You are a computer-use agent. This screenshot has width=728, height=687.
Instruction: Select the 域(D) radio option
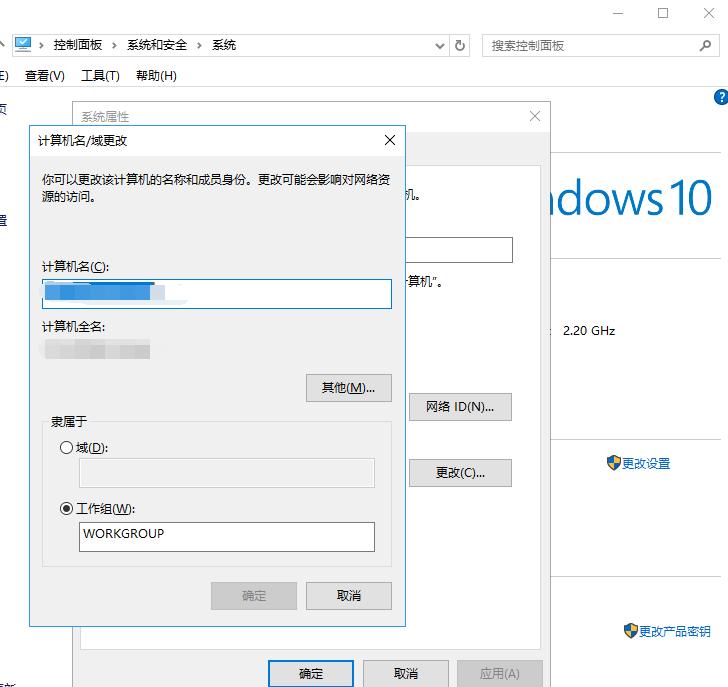click(66, 447)
